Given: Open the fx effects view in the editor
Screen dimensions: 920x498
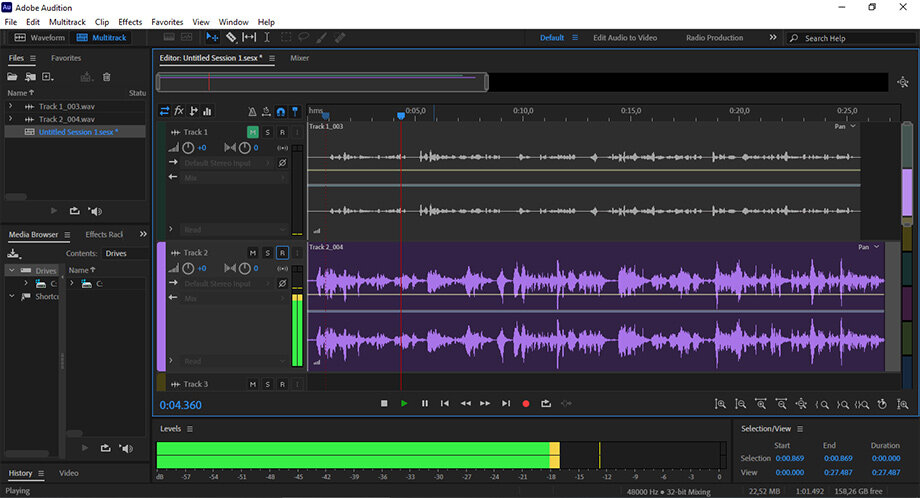Looking at the screenshot, I should point(179,111).
